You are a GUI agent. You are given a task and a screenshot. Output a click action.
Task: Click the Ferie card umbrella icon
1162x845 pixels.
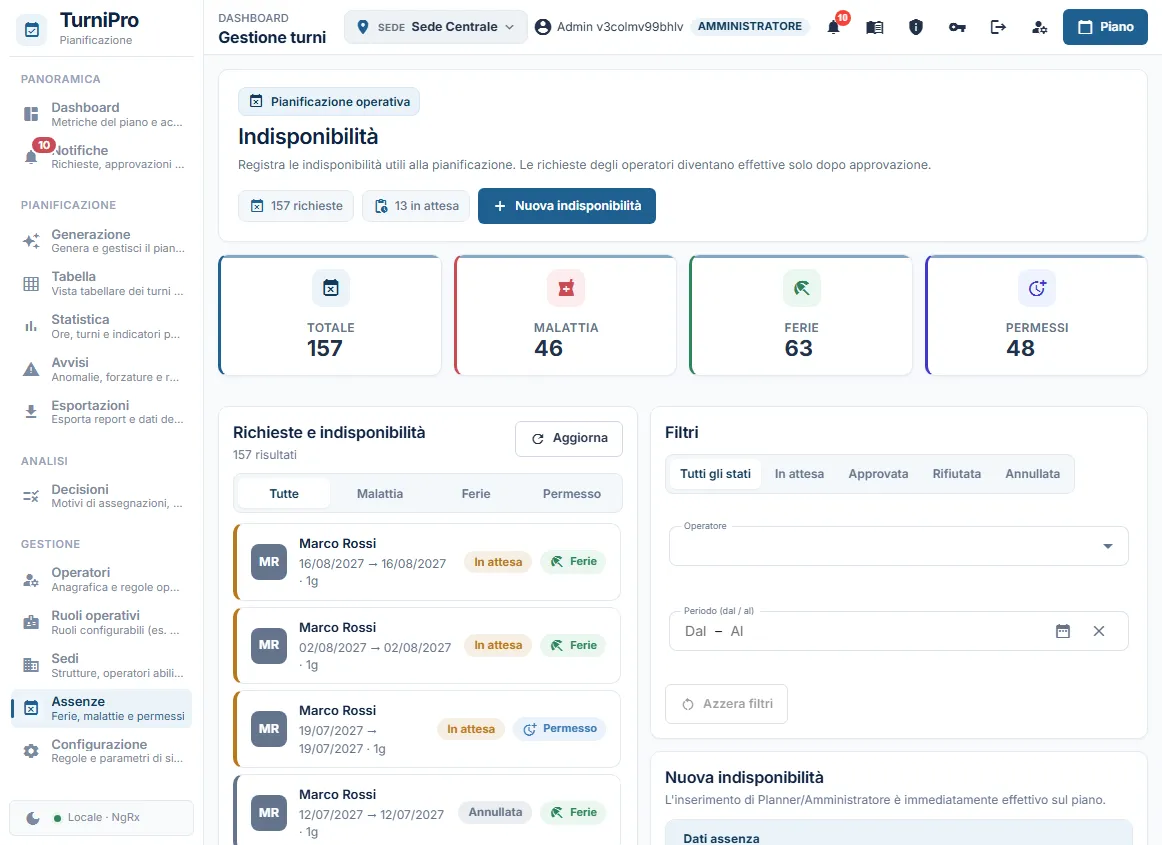tap(802, 288)
